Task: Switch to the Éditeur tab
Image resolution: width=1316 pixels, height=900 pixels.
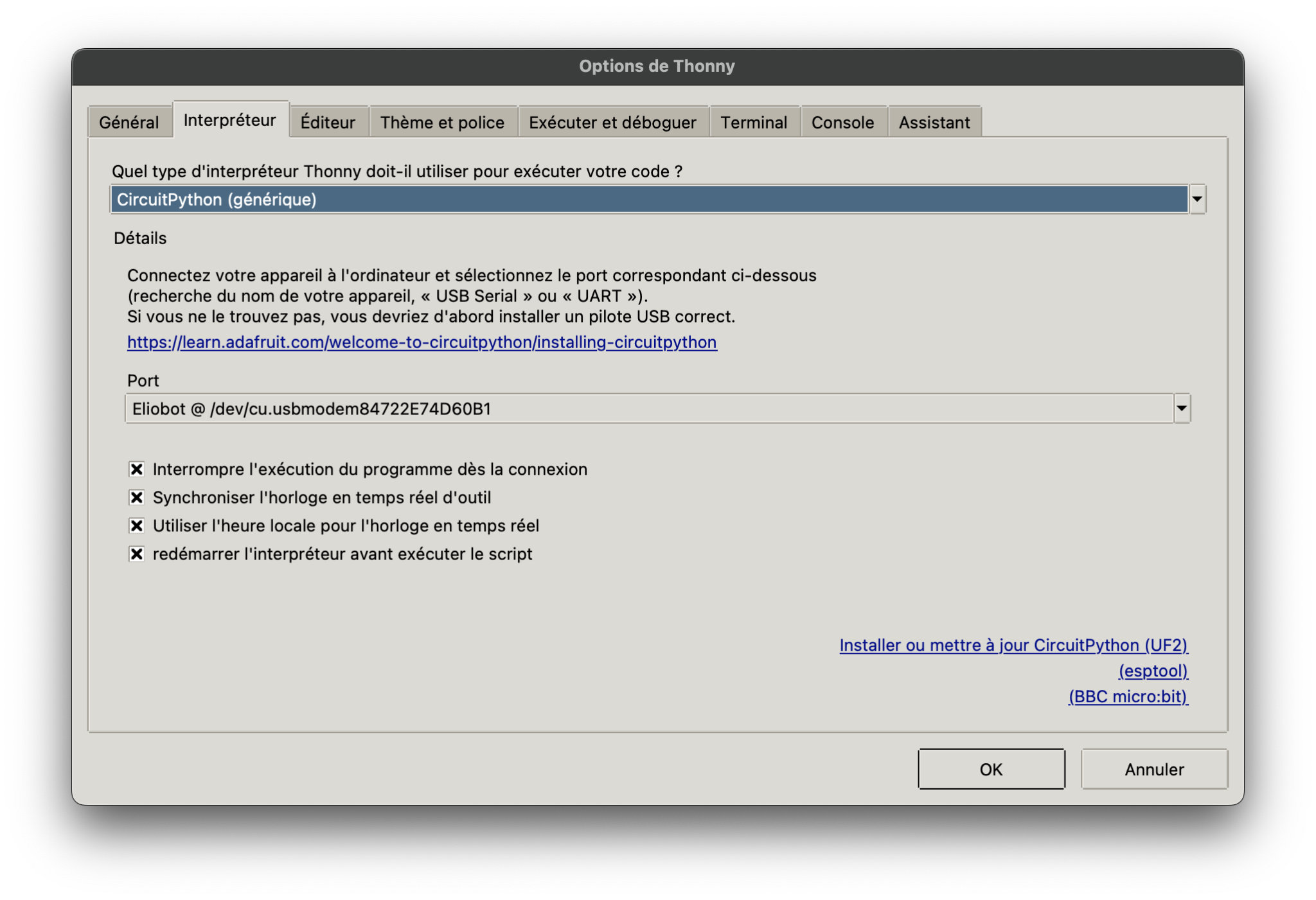Action: click(x=328, y=122)
